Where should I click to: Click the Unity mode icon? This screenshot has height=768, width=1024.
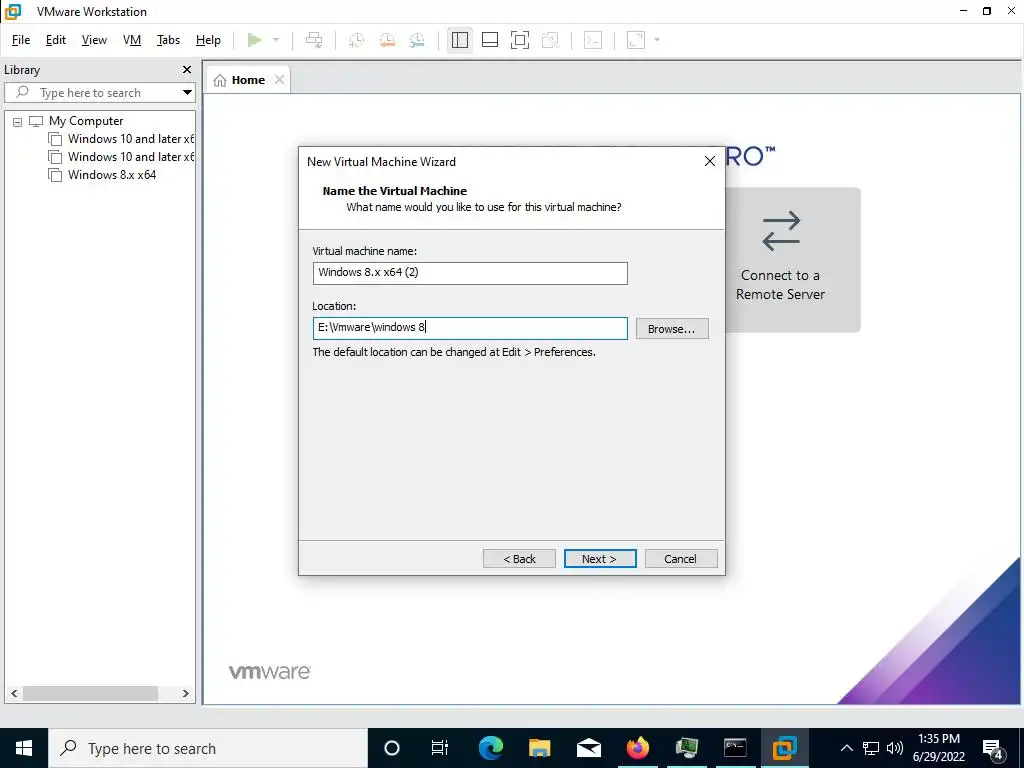[x=551, y=40]
